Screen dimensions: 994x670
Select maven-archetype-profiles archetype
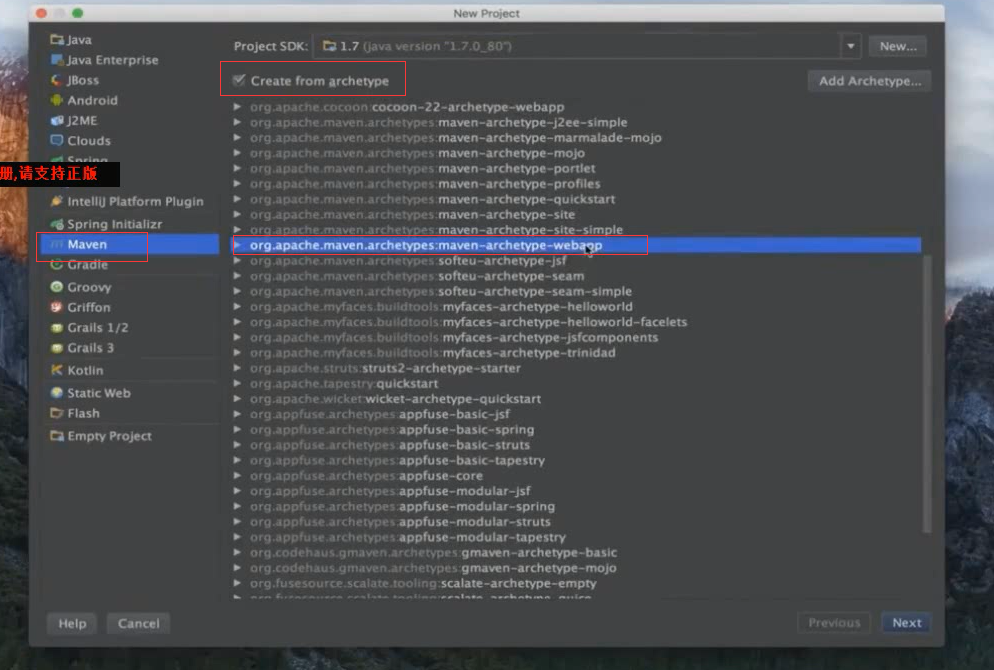pyautogui.click(x=425, y=183)
